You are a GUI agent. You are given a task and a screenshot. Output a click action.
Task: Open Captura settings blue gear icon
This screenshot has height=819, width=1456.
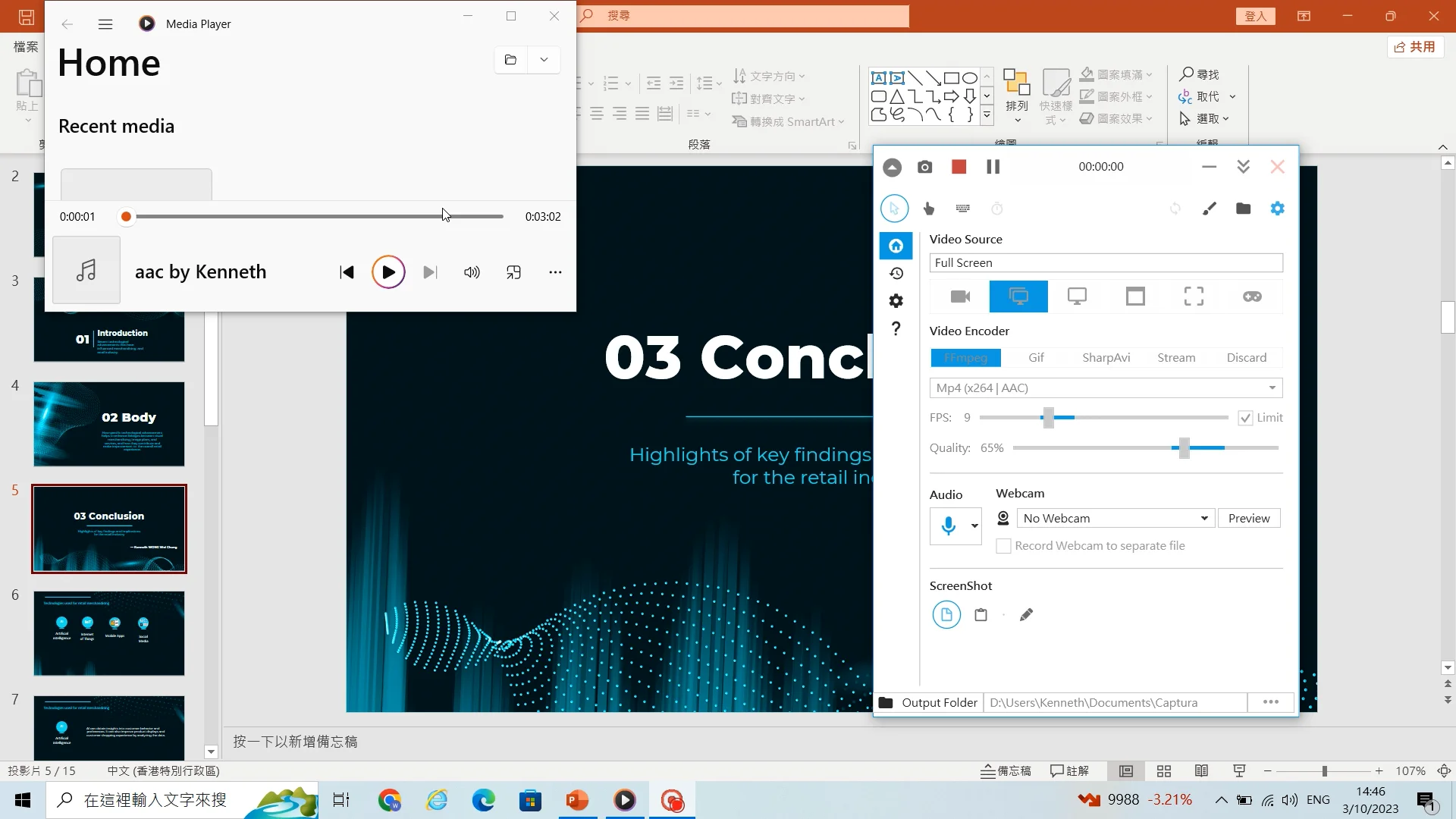(1277, 209)
